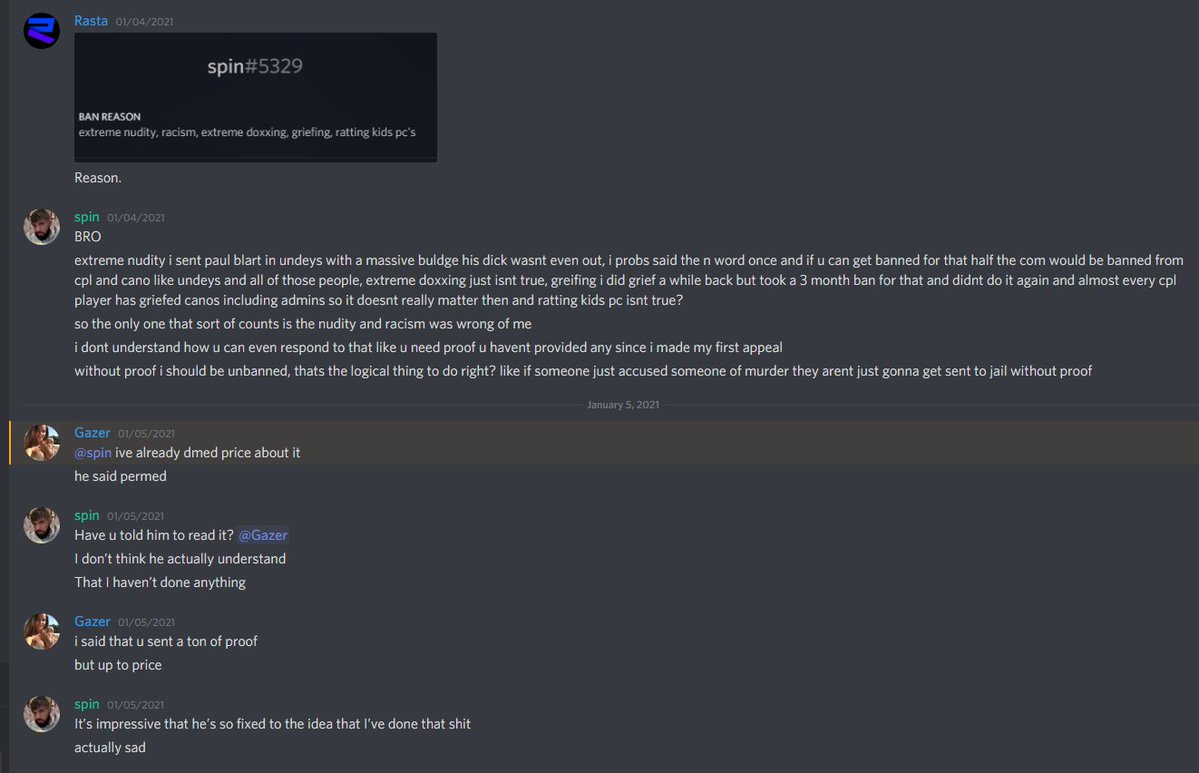The width and height of the screenshot is (1199, 773).
Task: Click spin's avatar on the 'It's impressive' message
Action: click(42, 714)
